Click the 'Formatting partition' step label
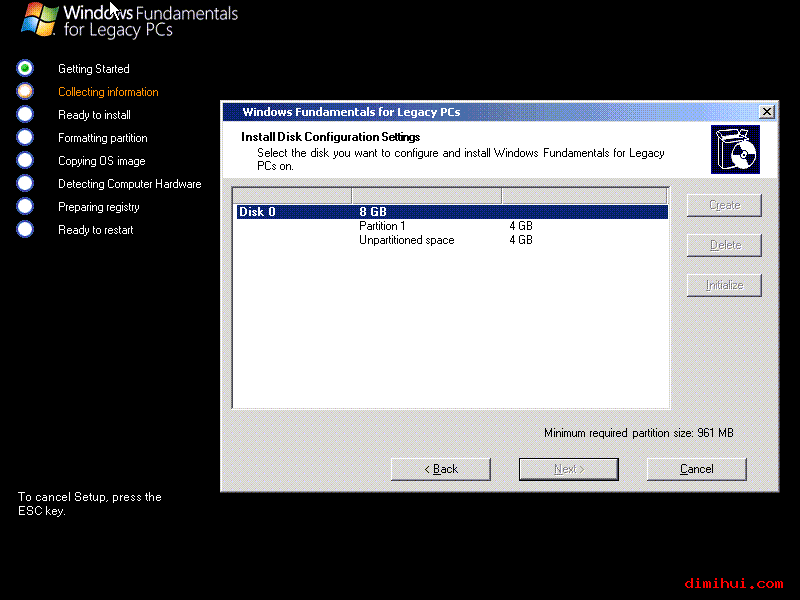 pos(103,138)
